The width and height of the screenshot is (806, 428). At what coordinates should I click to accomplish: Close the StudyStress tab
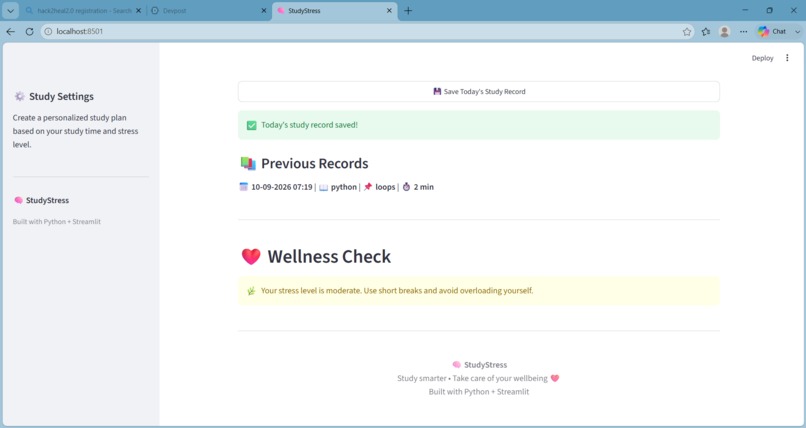click(389, 10)
